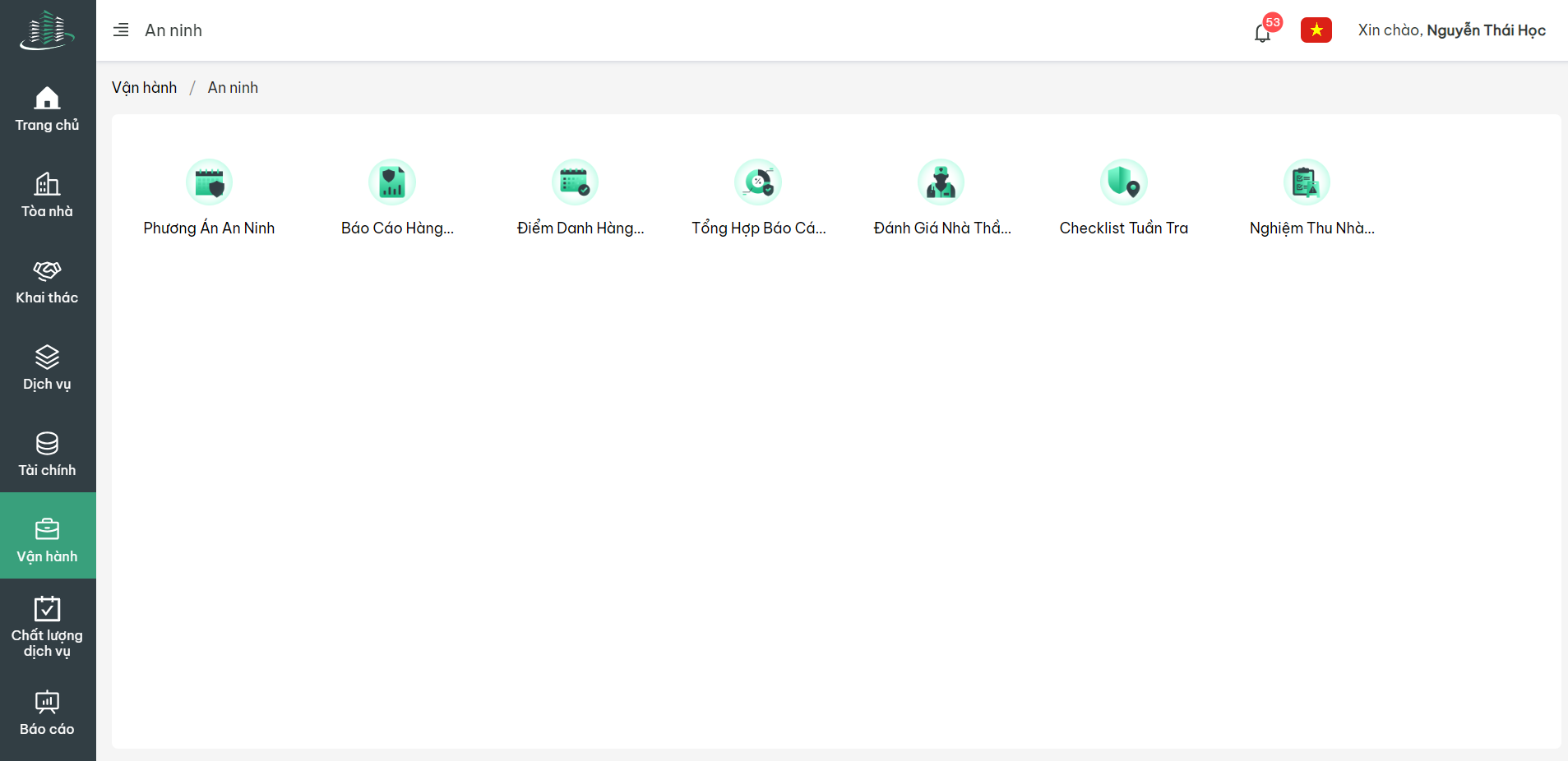Click the Checklist Tuần Tra label
1568x761 pixels.
pos(1124,228)
